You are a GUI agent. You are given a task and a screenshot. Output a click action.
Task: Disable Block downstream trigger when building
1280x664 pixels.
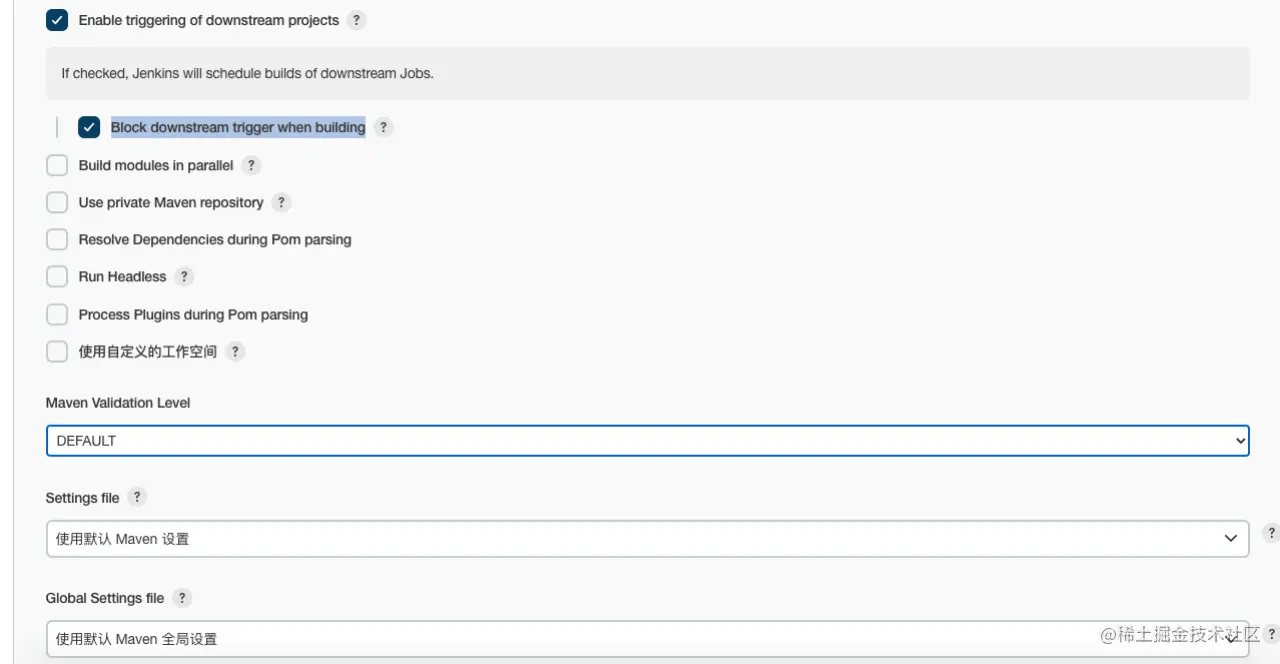click(89, 127)
